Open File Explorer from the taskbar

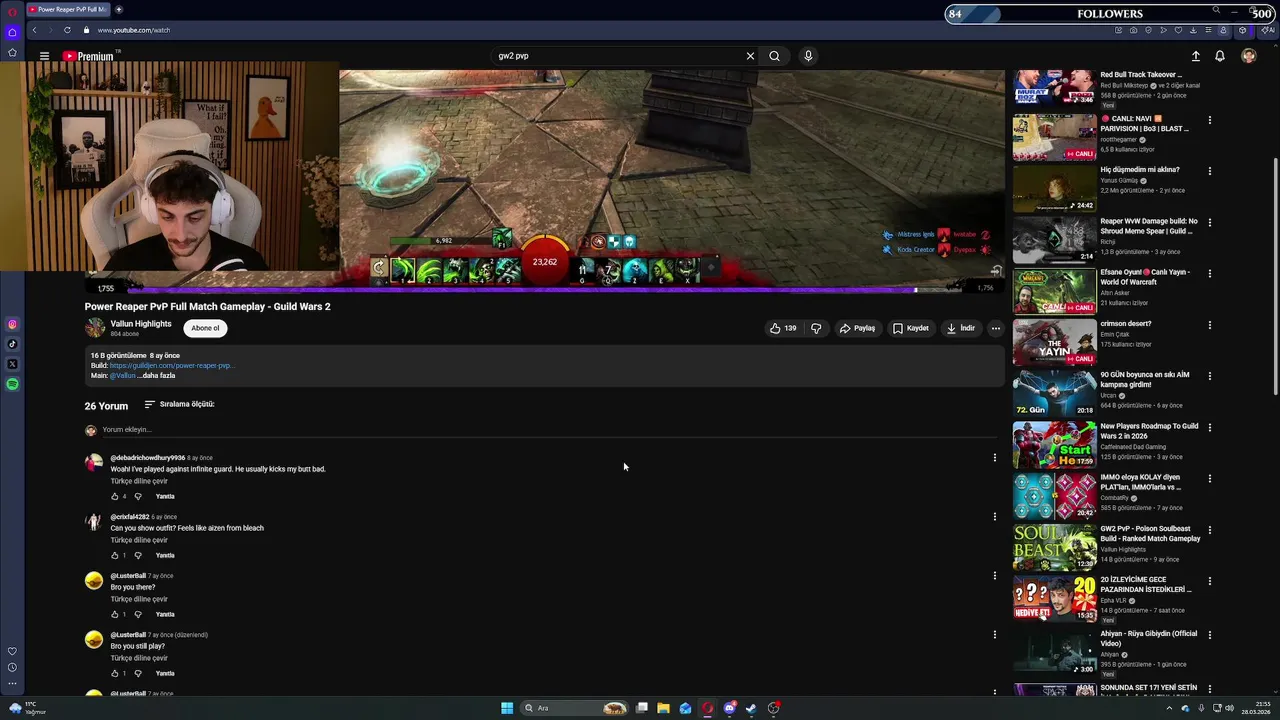663,708
